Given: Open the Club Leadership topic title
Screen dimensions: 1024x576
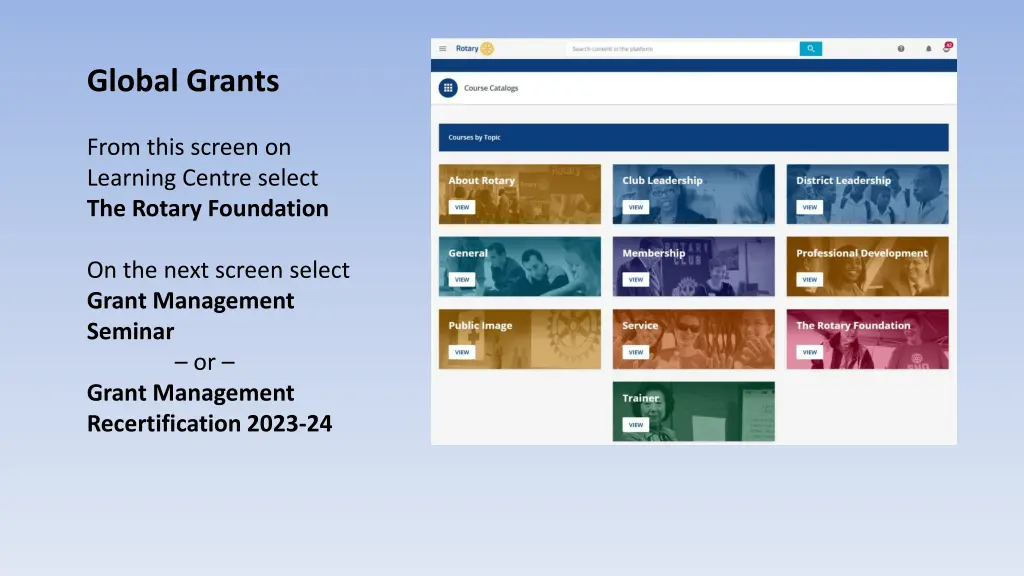Looking at the screenshot, I should click(x=662, y=180).
